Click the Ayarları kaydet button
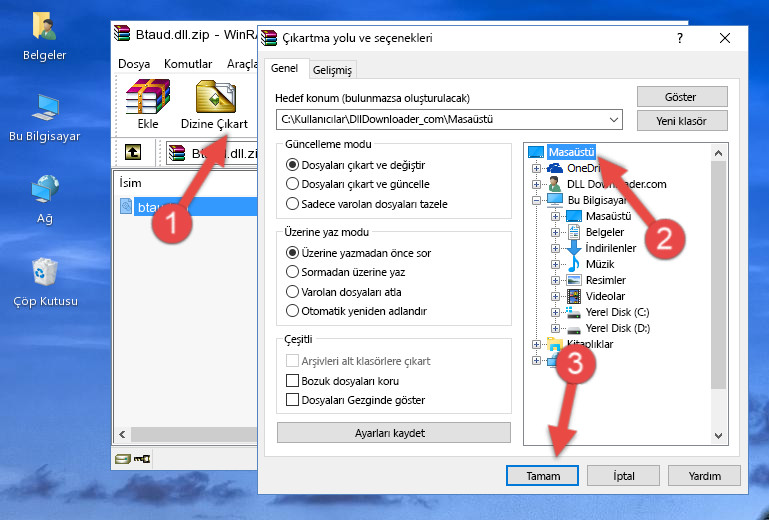Viewport: 769px width, 520px height. pos(393,433)
